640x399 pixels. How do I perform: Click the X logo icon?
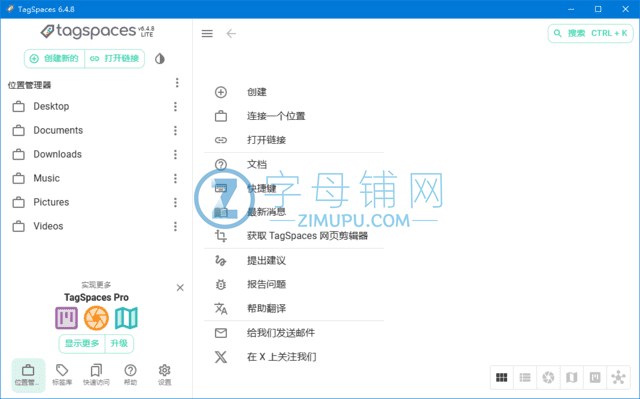coord(221,357)
